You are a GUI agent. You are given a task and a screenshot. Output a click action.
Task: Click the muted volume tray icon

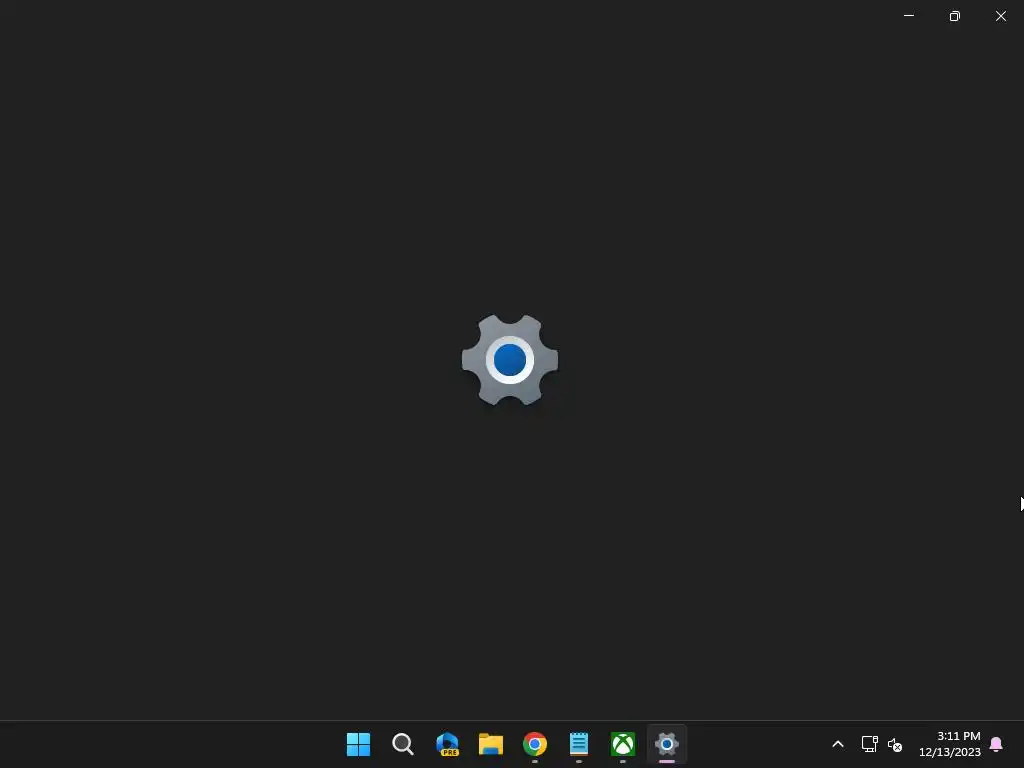point(895,744)
